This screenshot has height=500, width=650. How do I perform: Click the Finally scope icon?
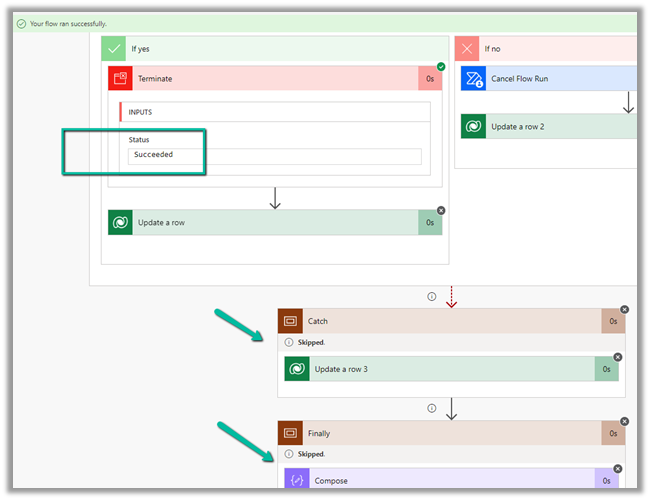click(290, 433)
